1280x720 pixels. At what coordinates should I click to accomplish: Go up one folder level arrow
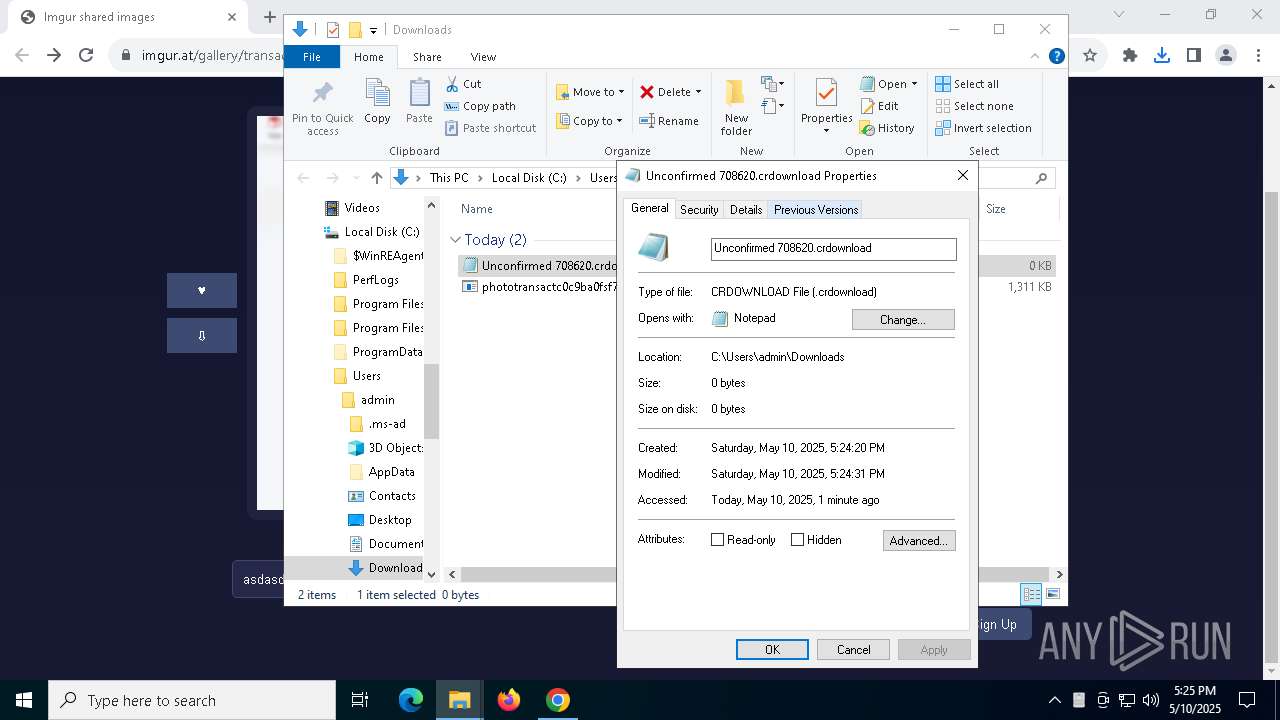coord(377,178)
